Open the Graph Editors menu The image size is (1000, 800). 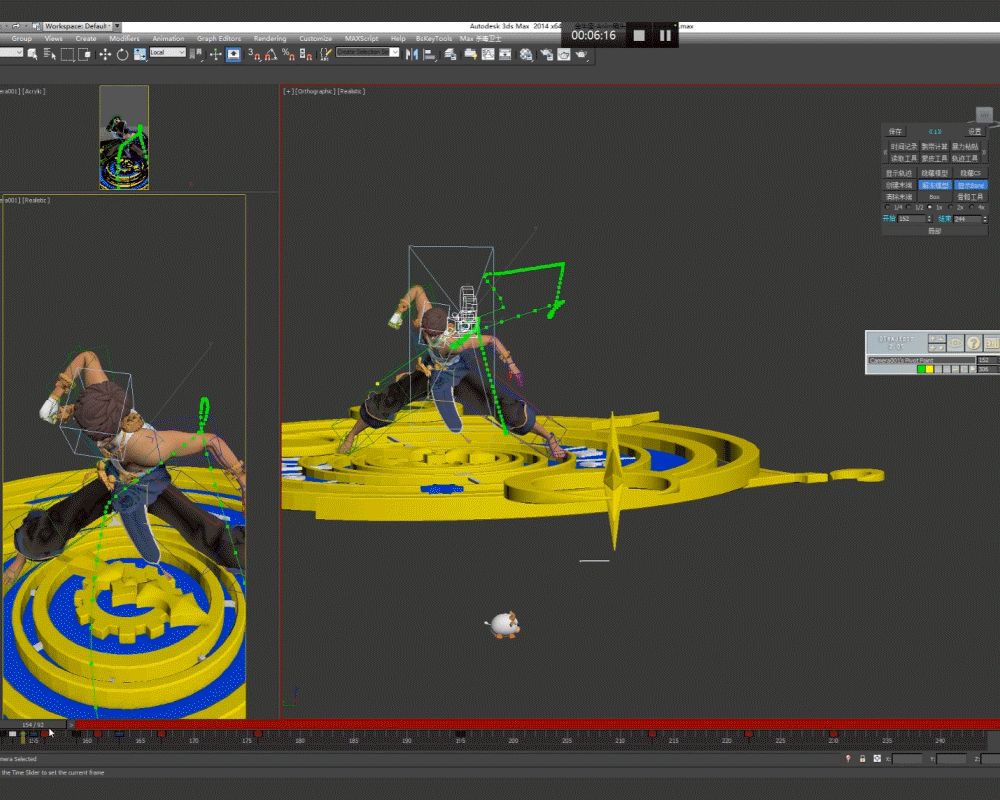[x=219, y=39]
